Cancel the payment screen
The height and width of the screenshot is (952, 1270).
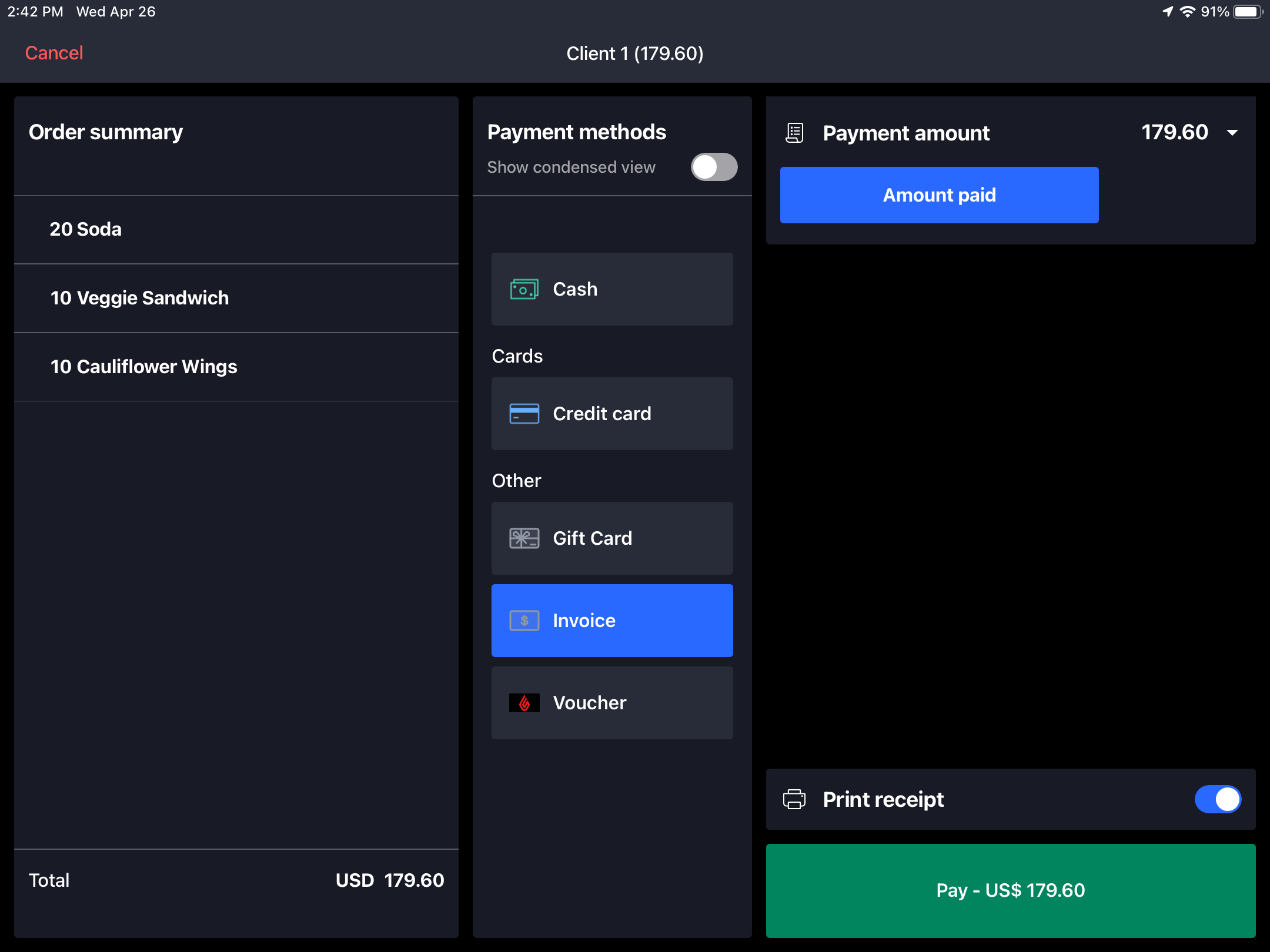coord(54,53)
